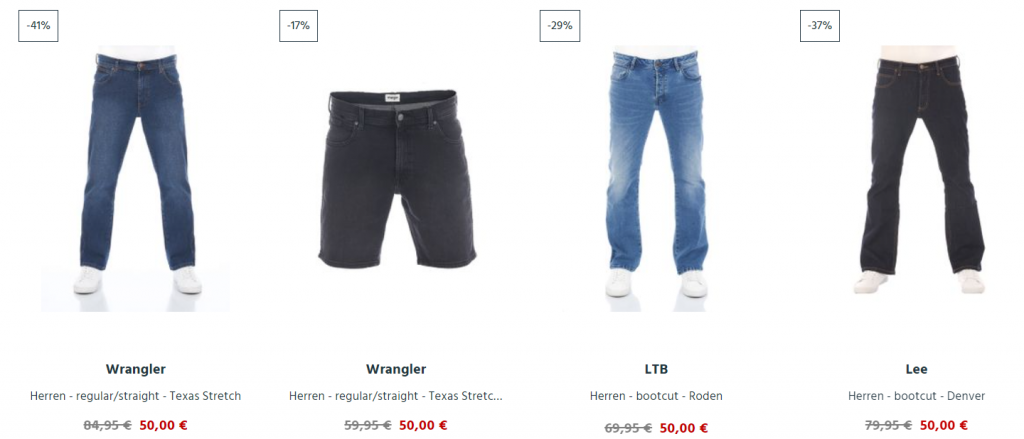Select the Herren bootcut Denver description
This screenshot has height=439, width=1024.
click(916, 396)
